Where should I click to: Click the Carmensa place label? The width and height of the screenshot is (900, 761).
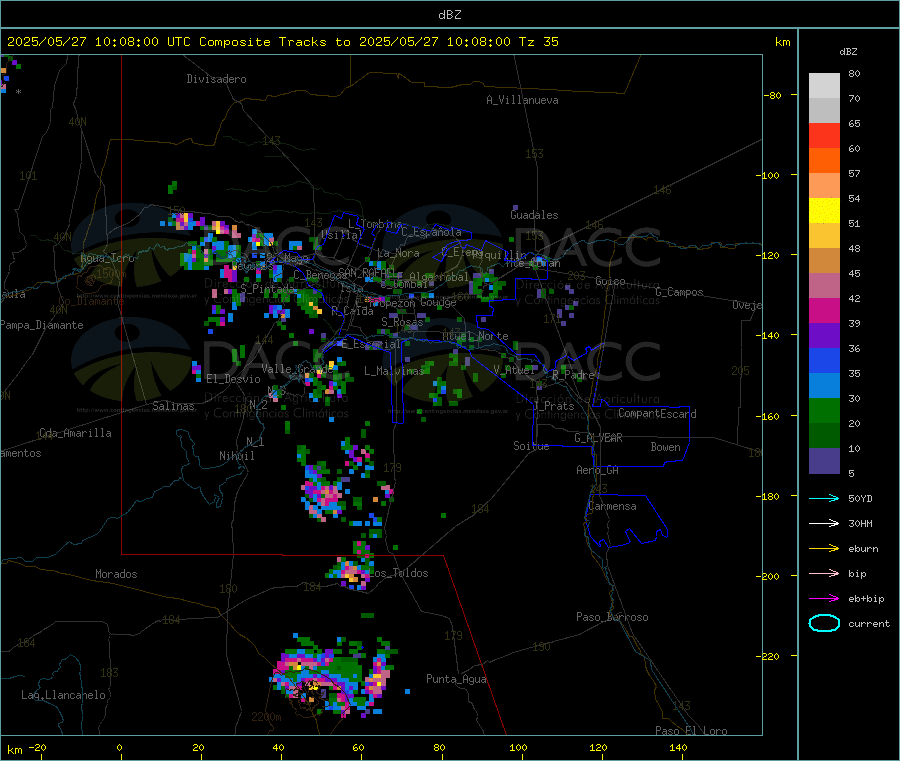612,506
